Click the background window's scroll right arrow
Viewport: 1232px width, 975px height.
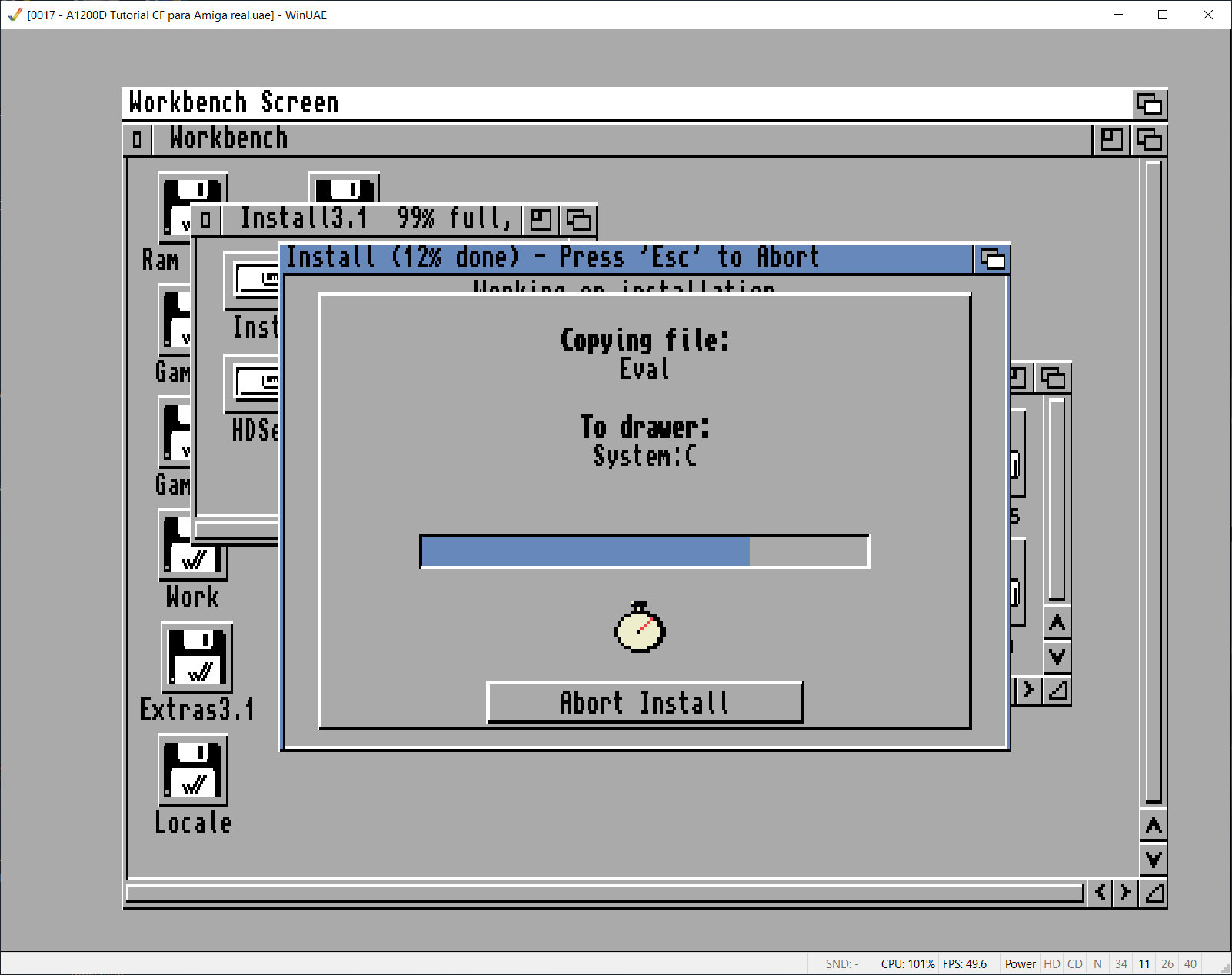pyautogui.click(x=1028, y=690)
